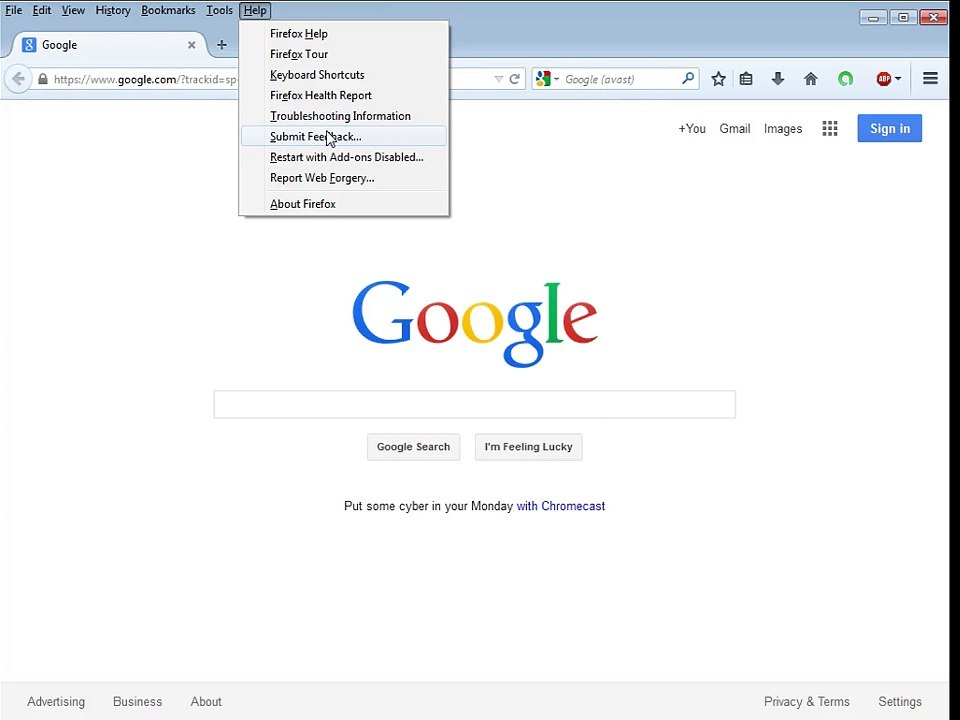
Task: Open Privacy & Terms footer link
Action: (806, 702)
